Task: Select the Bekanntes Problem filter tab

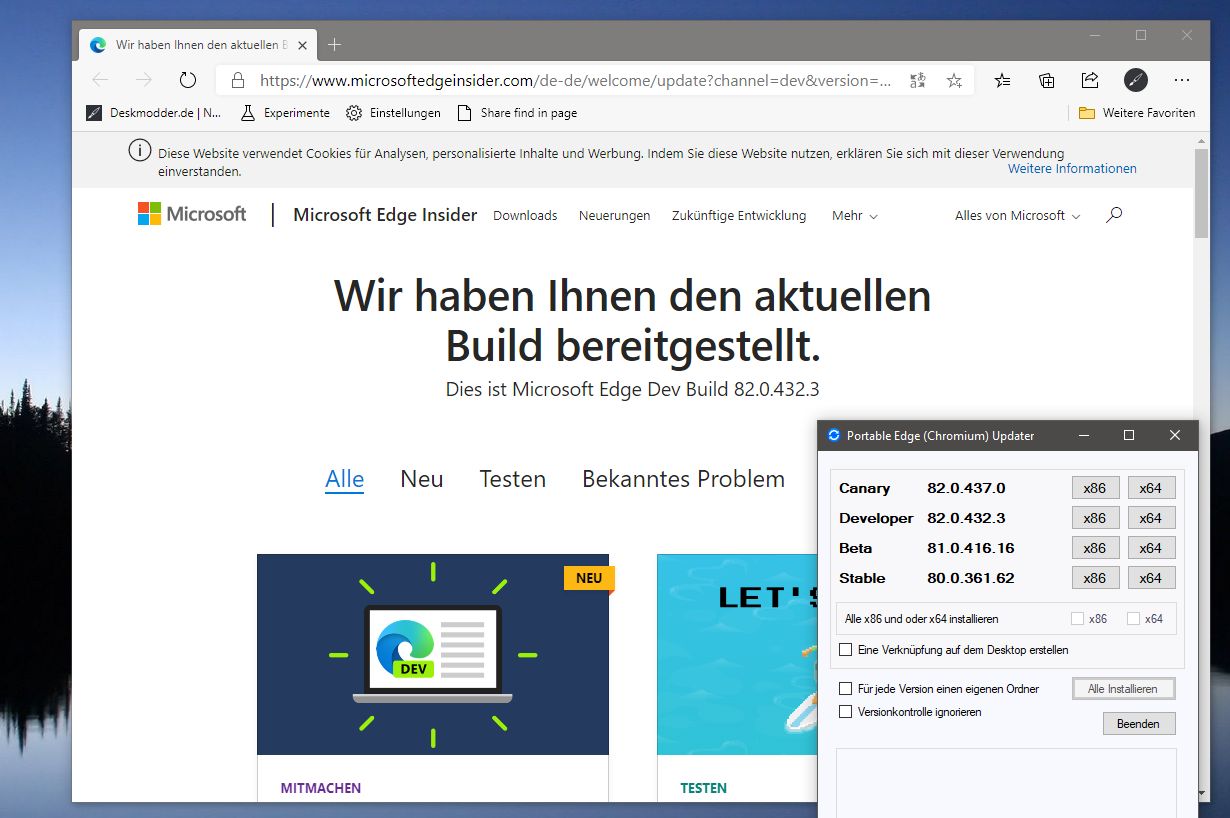Action: pyautogui.click(x=683, y=479)
